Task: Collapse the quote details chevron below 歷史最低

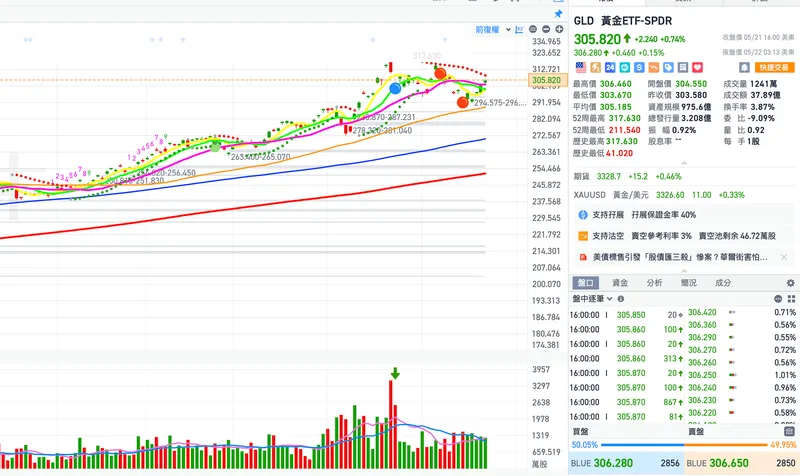Action: [x=684, y=163]
